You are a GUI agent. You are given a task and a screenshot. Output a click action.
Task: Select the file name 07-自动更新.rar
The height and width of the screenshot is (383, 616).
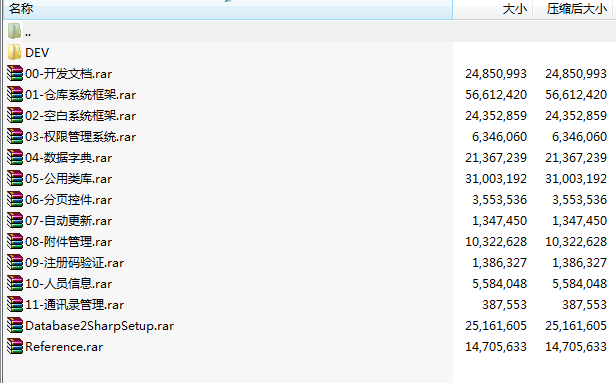point(68,221)
